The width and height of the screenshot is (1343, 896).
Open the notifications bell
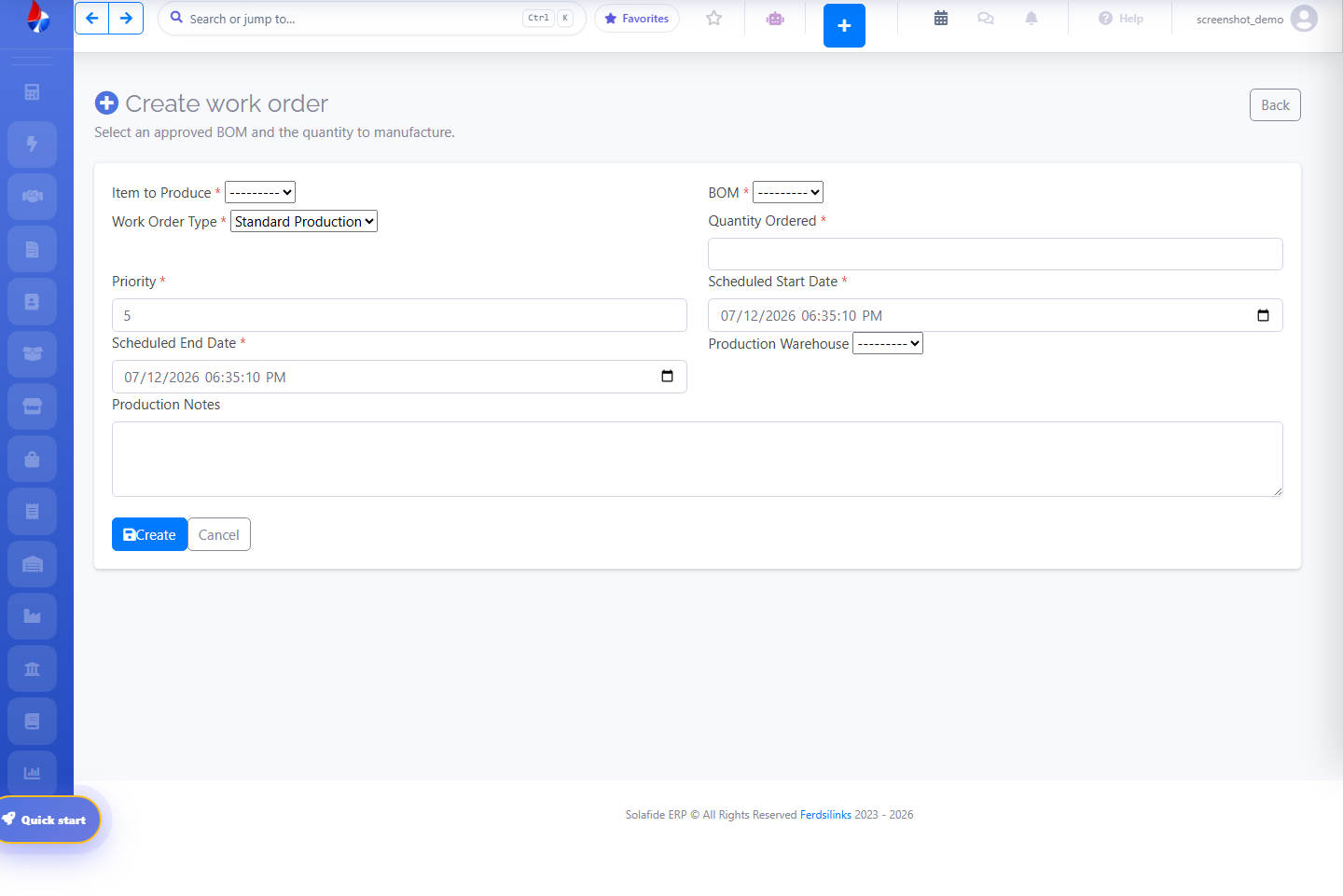[1031, 18]
